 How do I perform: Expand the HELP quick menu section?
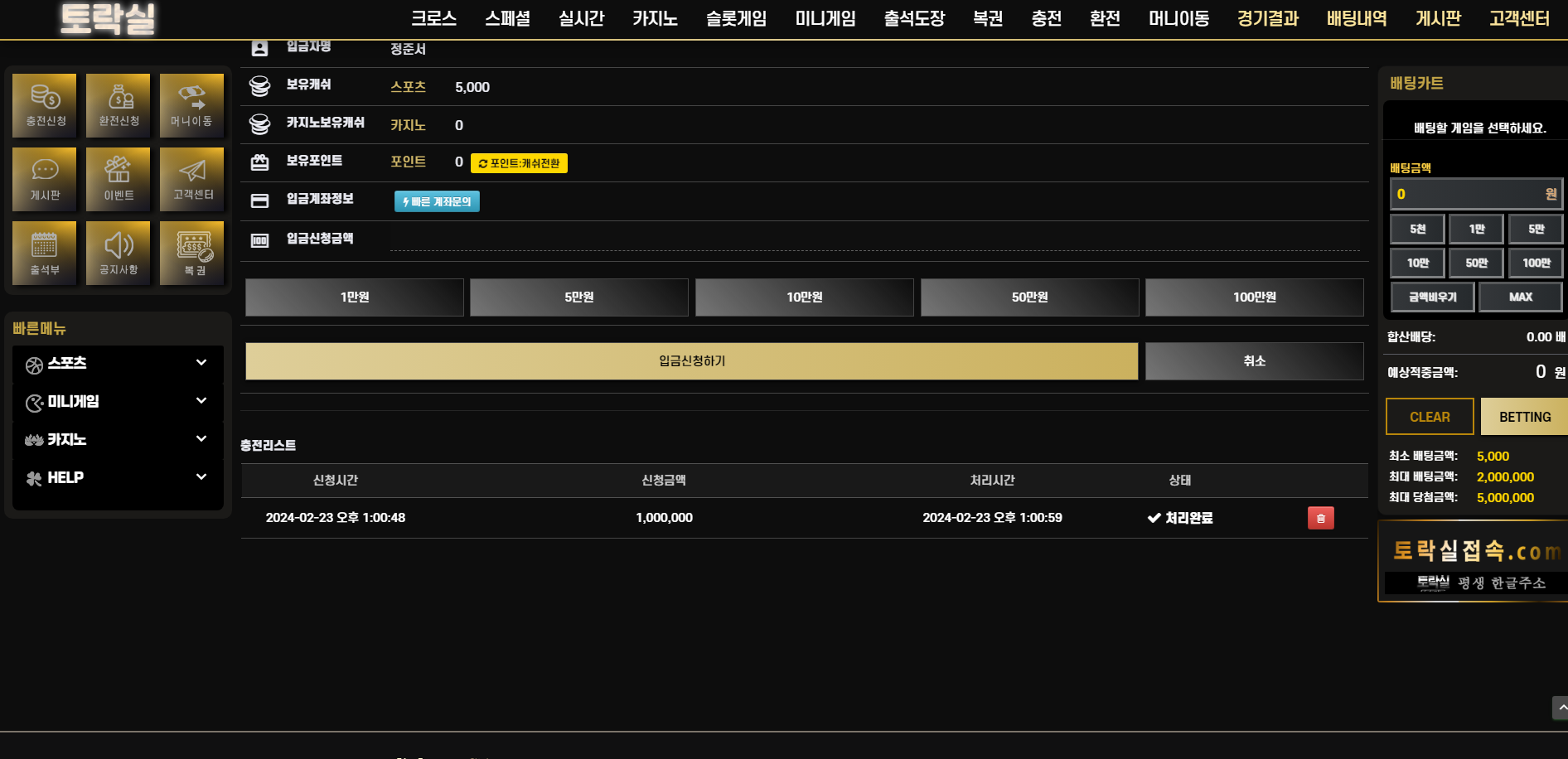(x=118, y=478)
